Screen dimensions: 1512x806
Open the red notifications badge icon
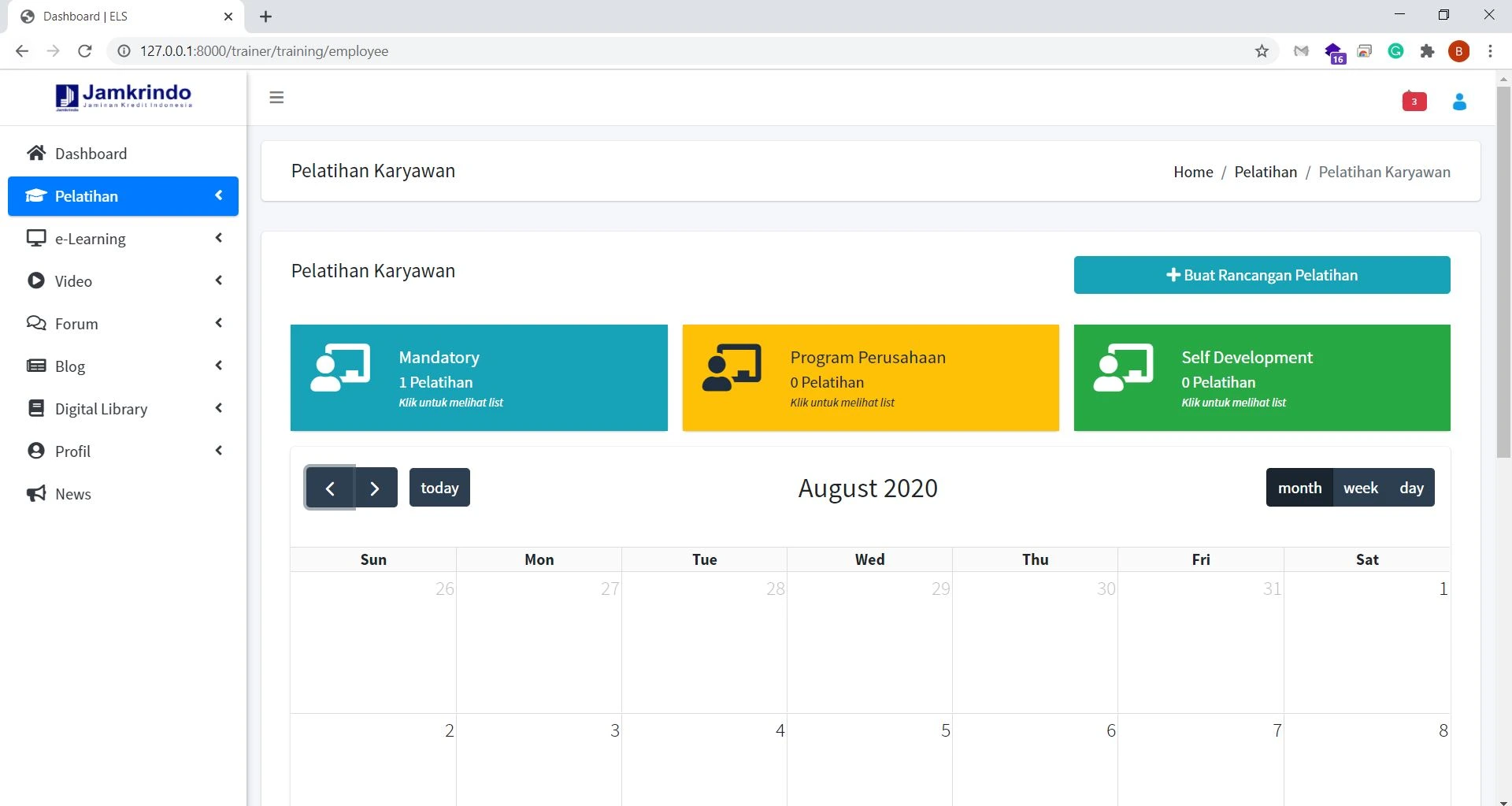[1414, 102]
